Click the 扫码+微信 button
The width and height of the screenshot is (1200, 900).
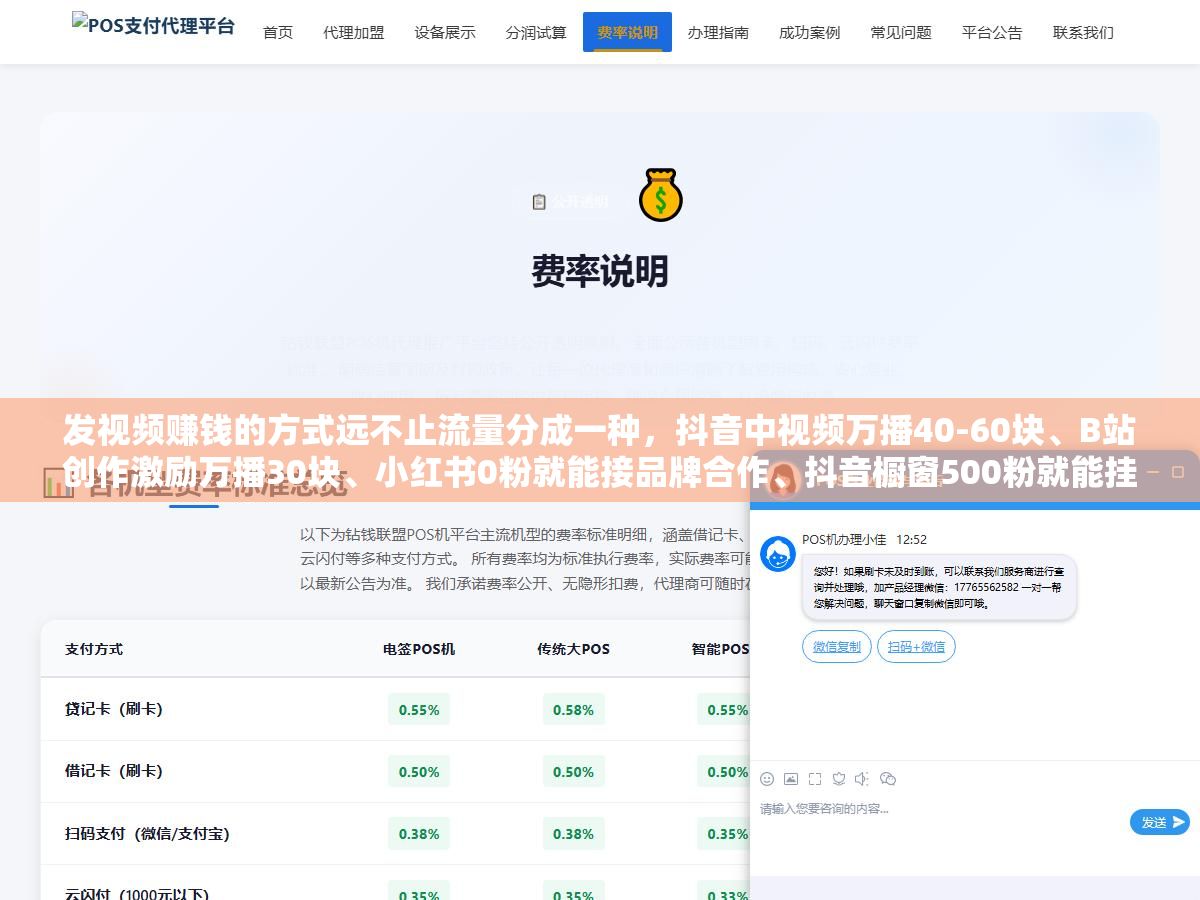tap(916, 647)
